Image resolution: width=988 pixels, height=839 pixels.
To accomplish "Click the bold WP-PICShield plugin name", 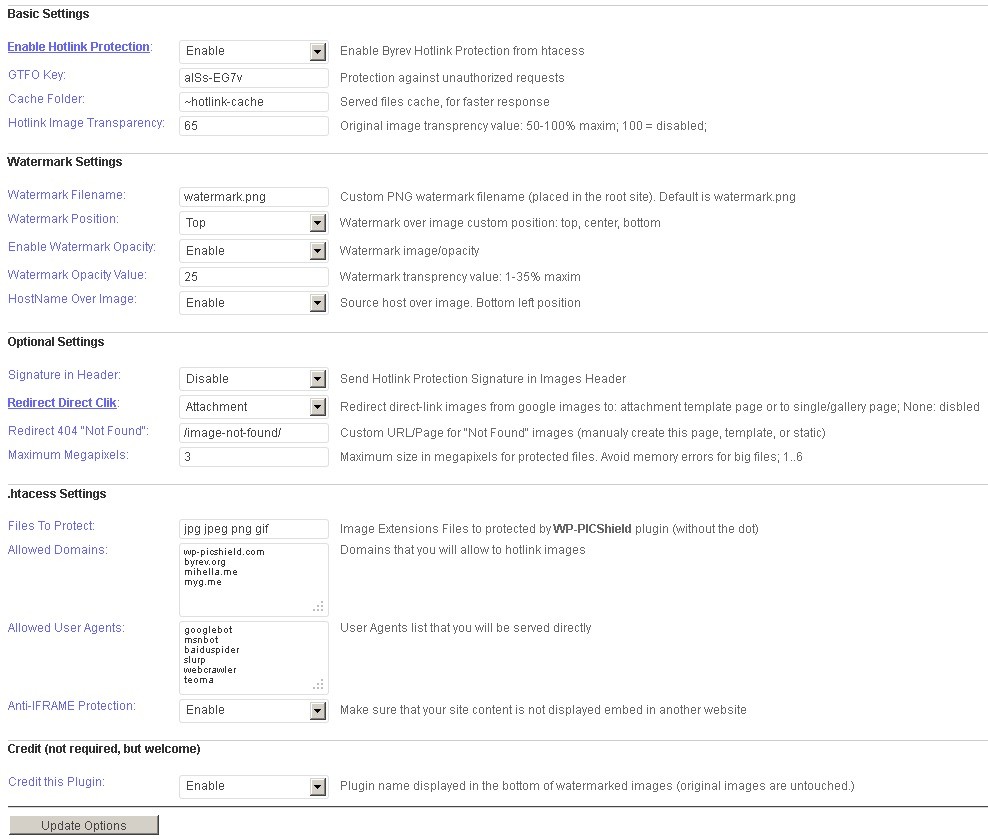I will click(x=592, y=529).
